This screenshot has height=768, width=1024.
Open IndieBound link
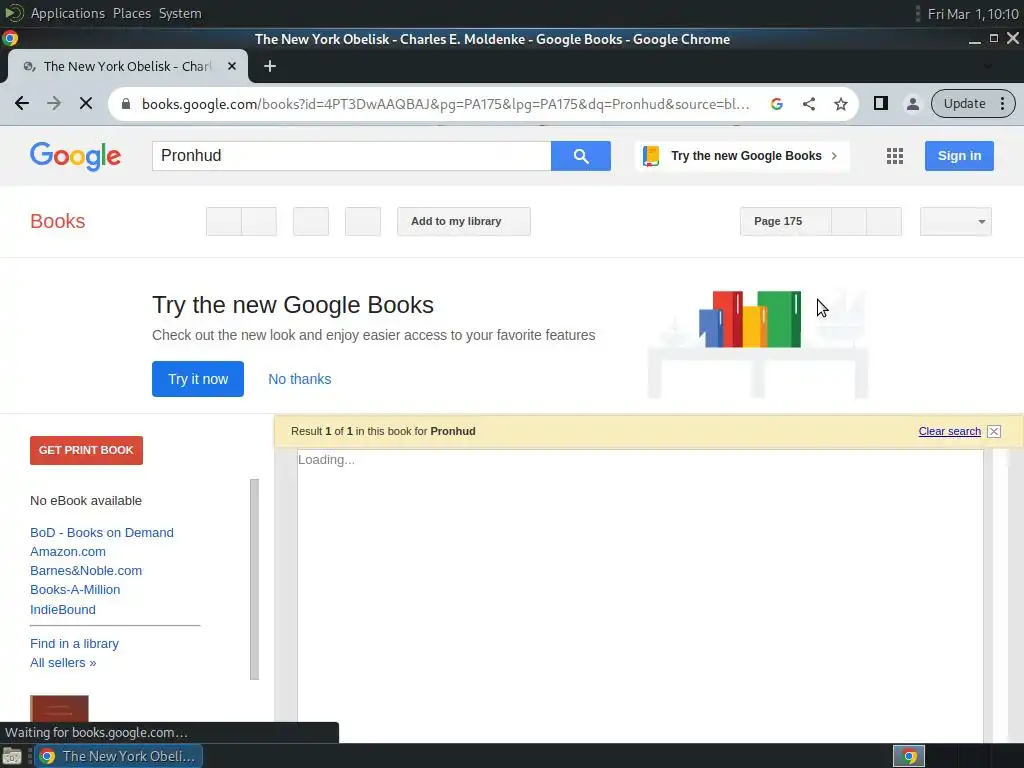(63, 609)
